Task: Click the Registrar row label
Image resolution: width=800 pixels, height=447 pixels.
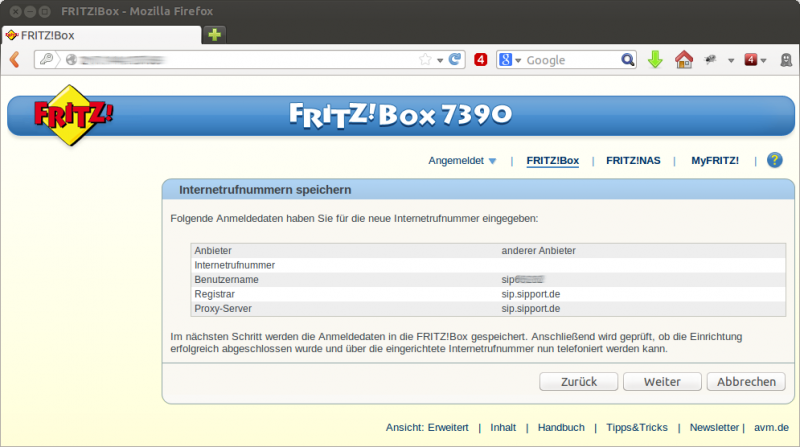Action: [x=214, y=294]
